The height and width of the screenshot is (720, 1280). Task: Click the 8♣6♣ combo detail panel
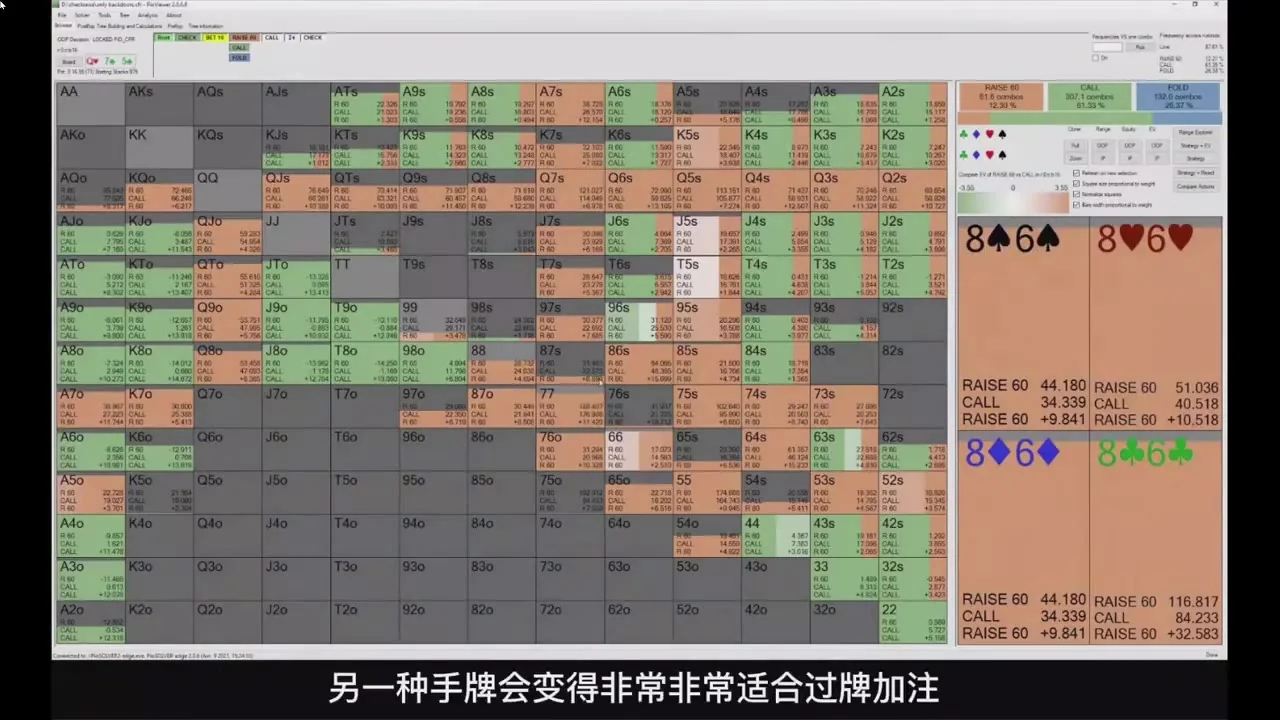[1156, 538]
